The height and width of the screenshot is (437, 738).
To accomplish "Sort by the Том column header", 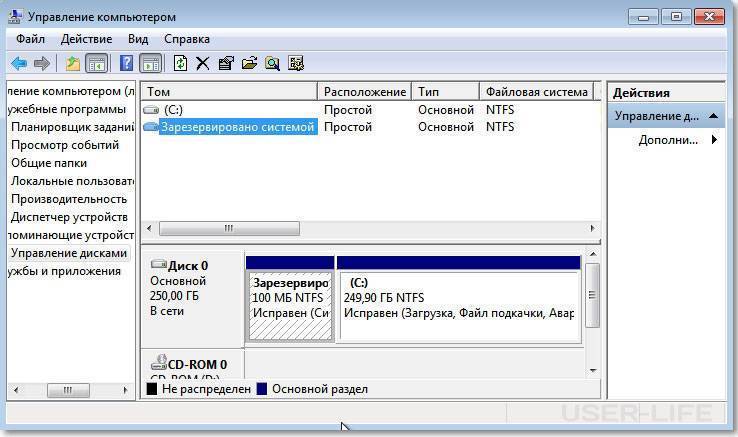I will [x=229, y=92].
